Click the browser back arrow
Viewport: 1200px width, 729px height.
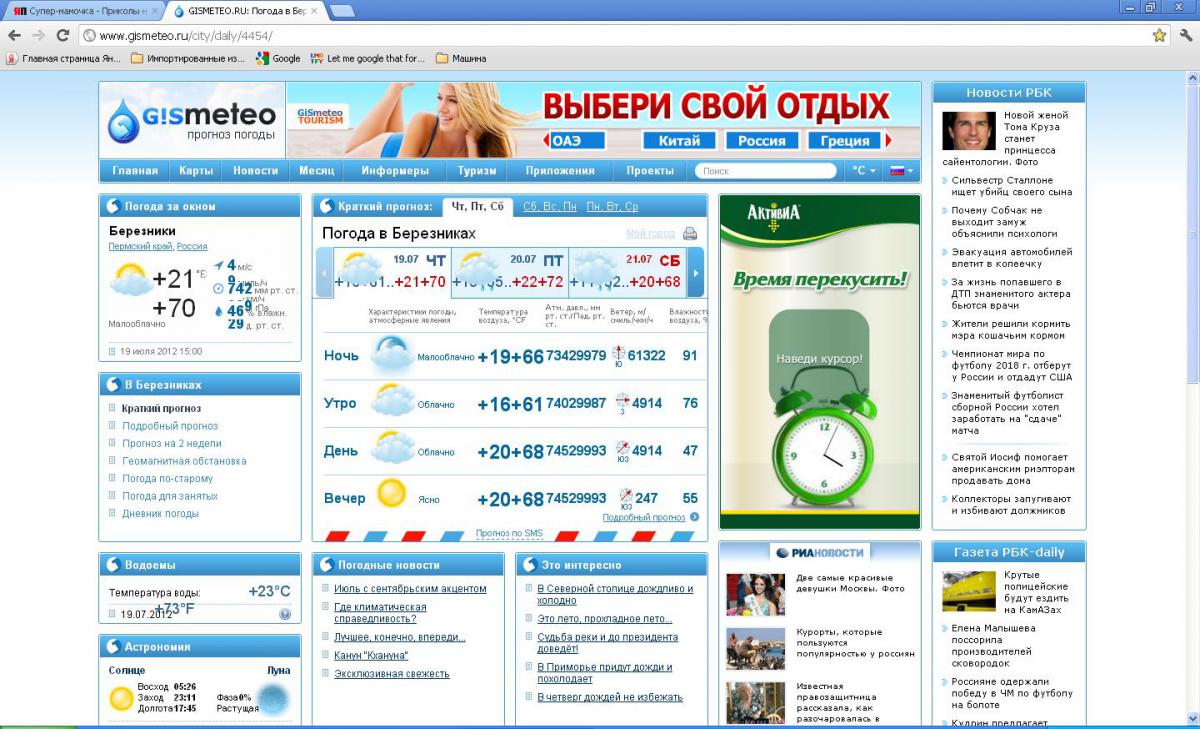click(15, 35)
